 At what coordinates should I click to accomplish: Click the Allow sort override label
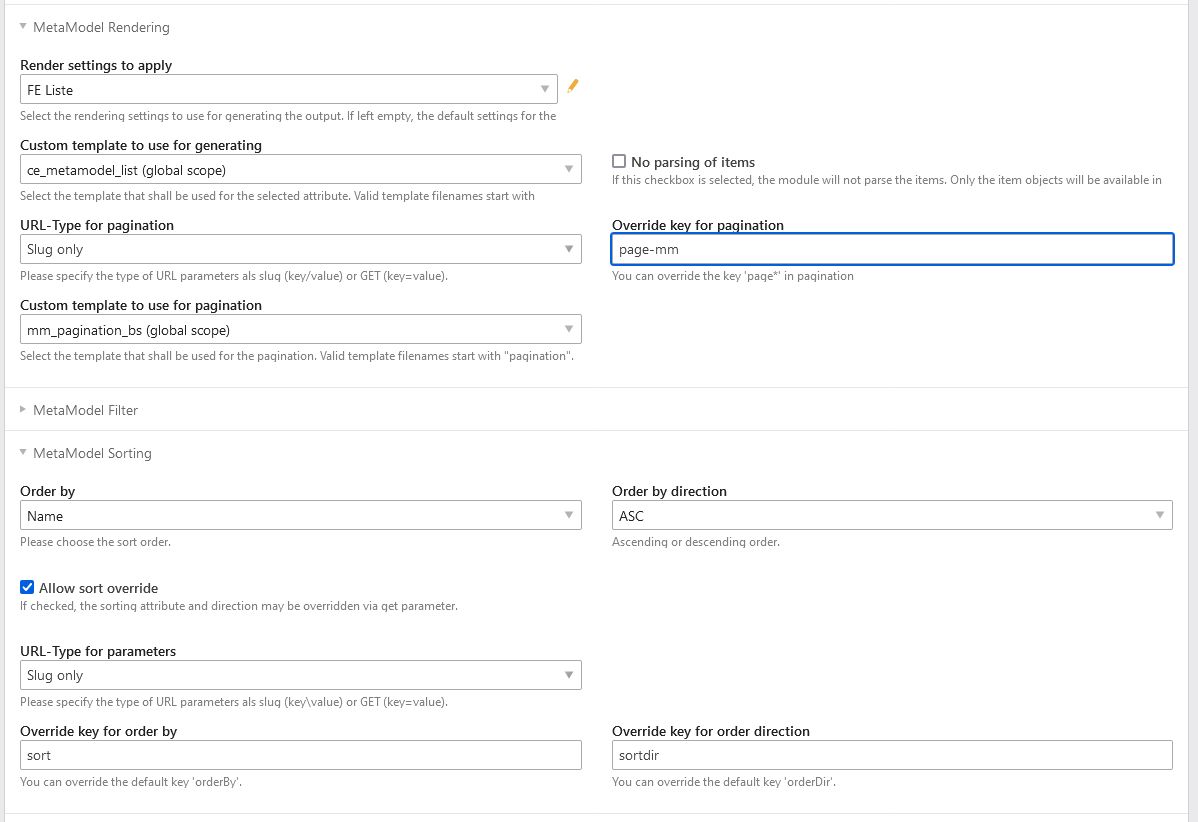99,588
